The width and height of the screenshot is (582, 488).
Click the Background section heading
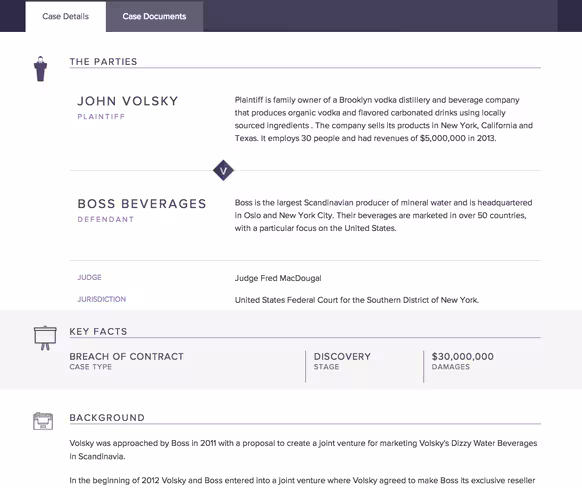tap(107, 417)
